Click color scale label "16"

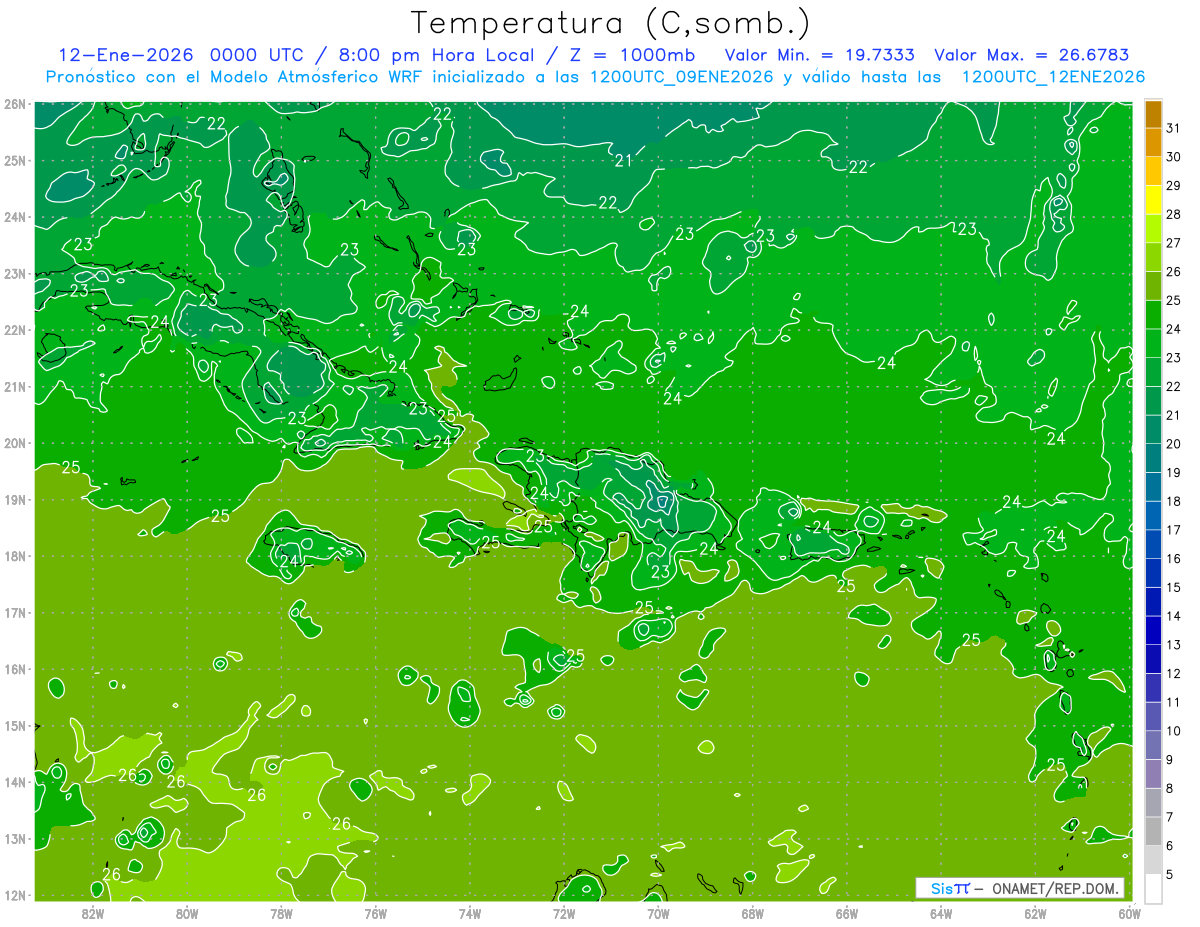(1174, 559)
